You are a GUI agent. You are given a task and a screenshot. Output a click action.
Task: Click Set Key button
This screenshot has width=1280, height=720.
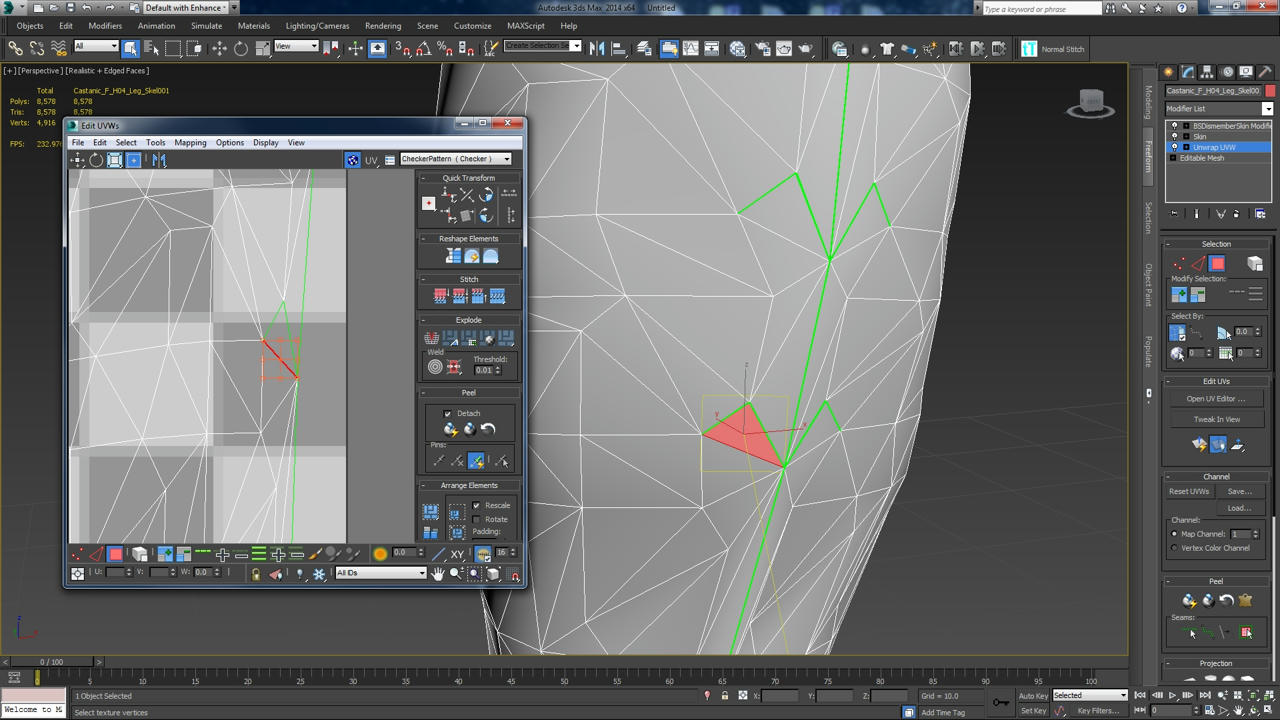(1033, 711)
